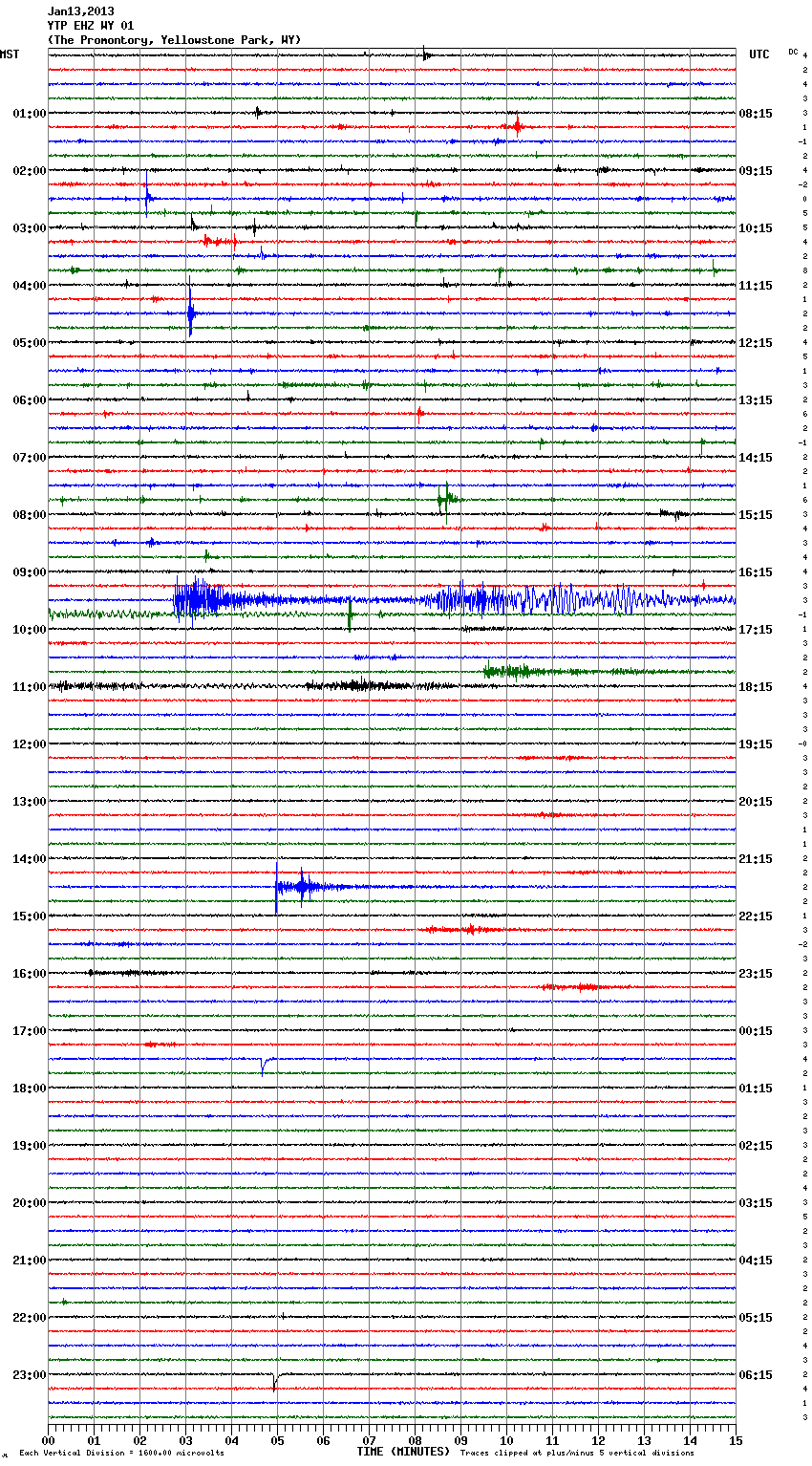
Task: Click the TIME (MINUTES) axis title
Action: point(403,1452)
